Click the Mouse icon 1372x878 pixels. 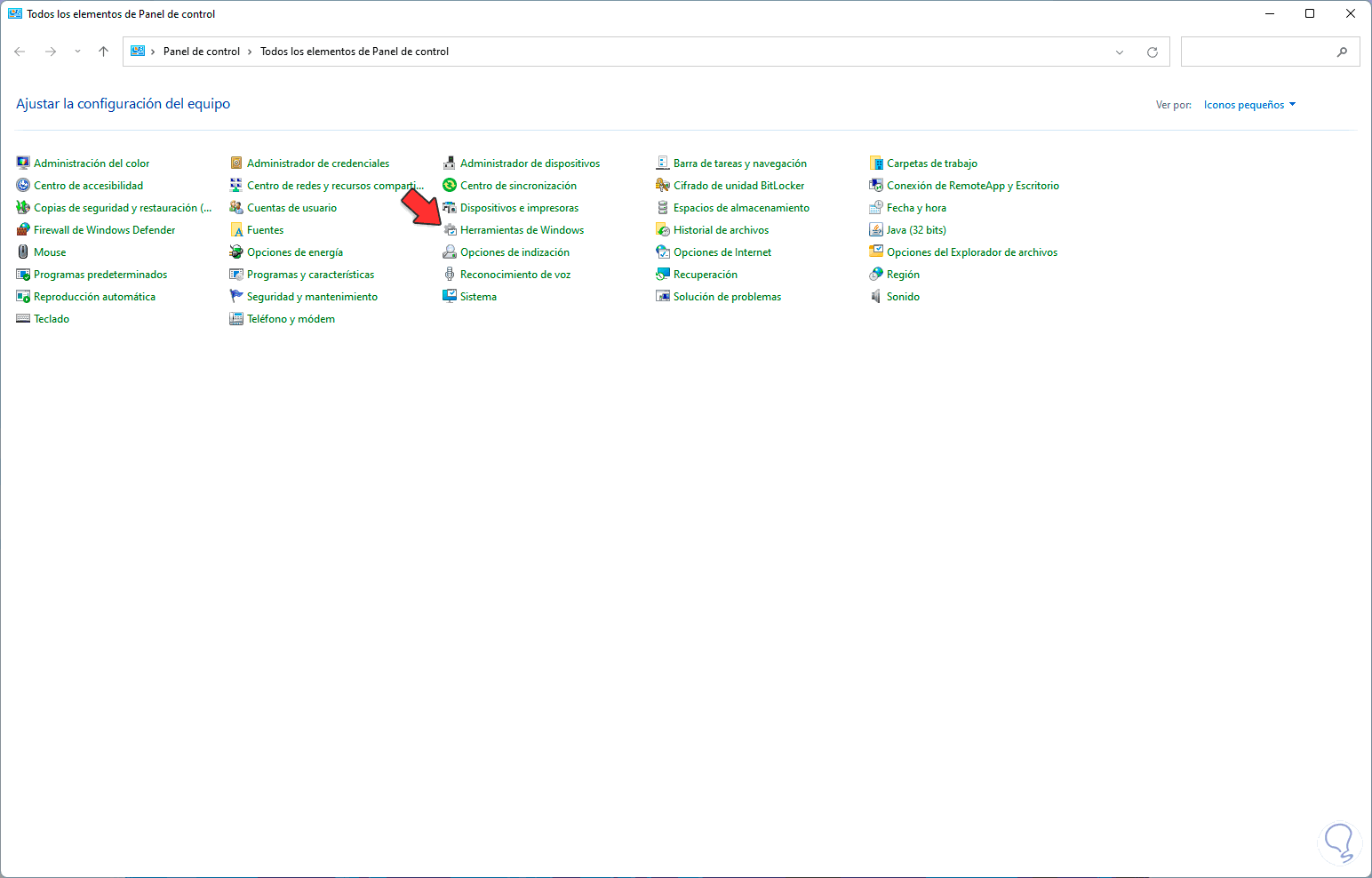click(23, 251)
